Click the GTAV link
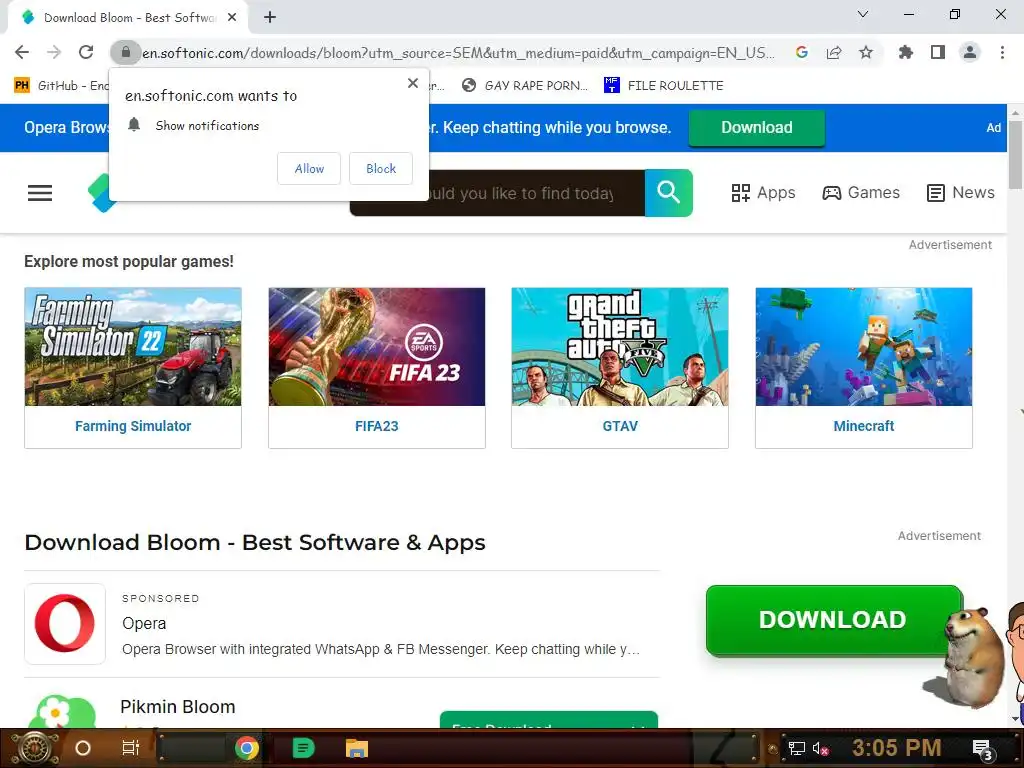 620,426
